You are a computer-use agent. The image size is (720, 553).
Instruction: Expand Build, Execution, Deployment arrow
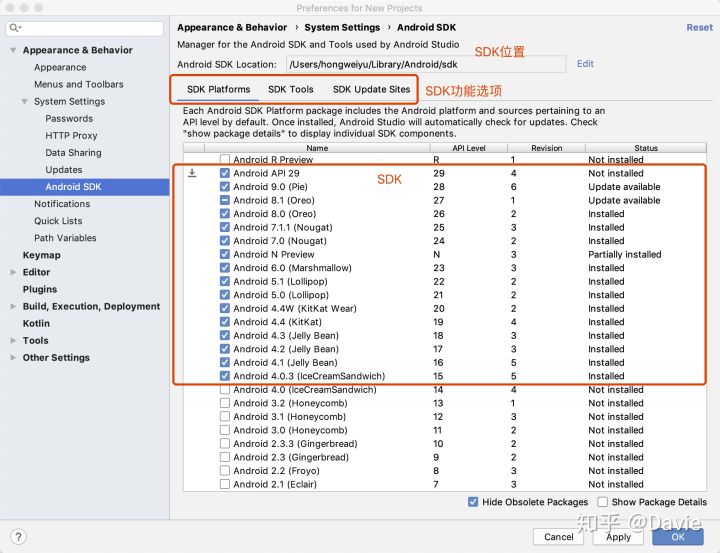pos(13,306)
